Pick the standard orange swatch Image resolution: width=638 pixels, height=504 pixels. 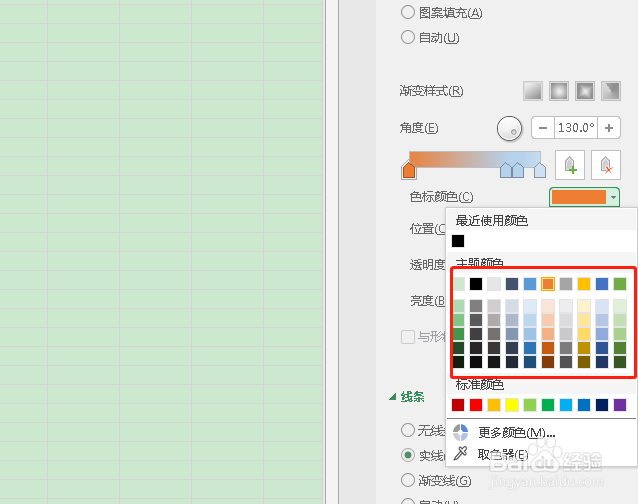(x=494, y=405)
